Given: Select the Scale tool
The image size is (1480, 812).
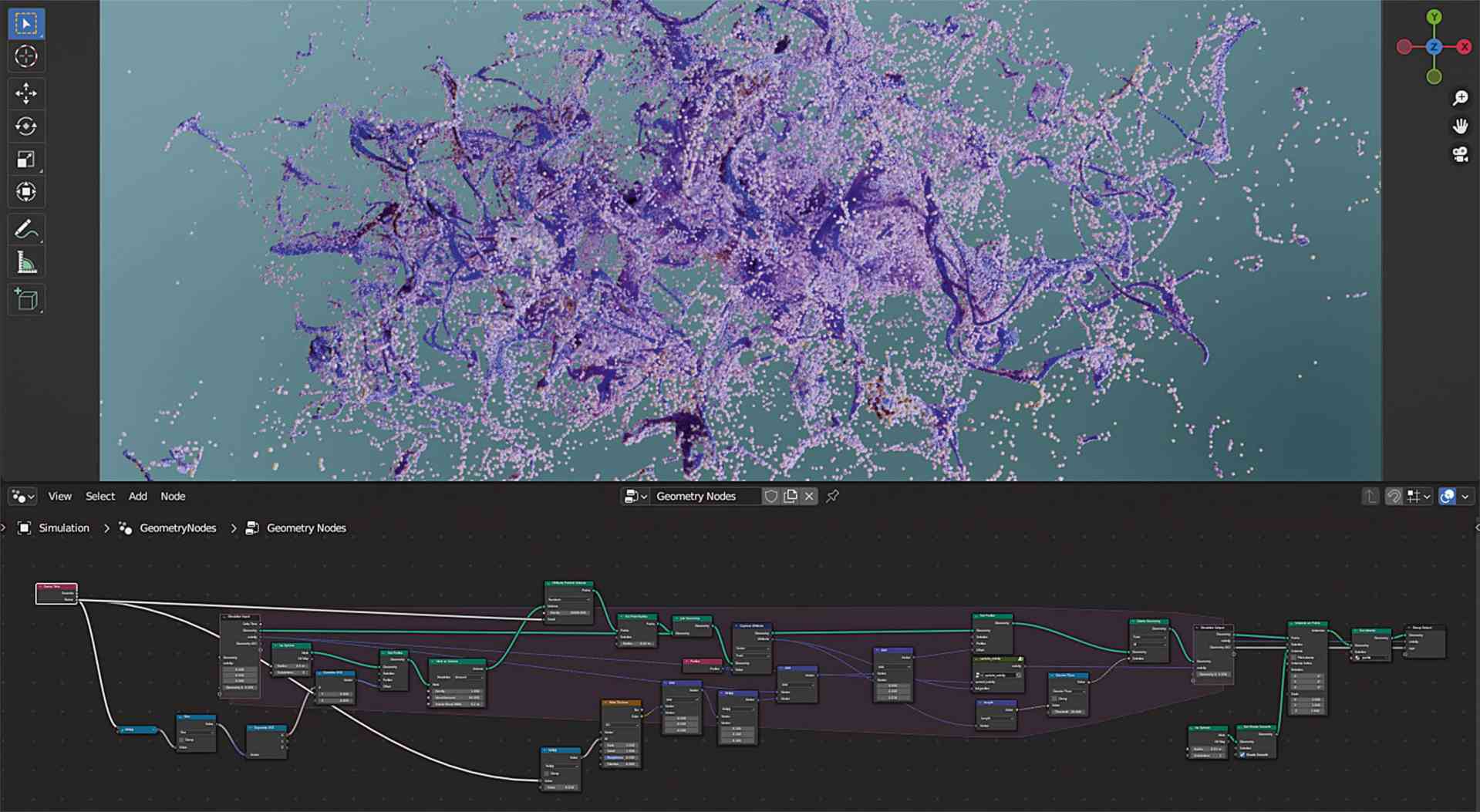Looking at the screenshot, I should (27, 159).
